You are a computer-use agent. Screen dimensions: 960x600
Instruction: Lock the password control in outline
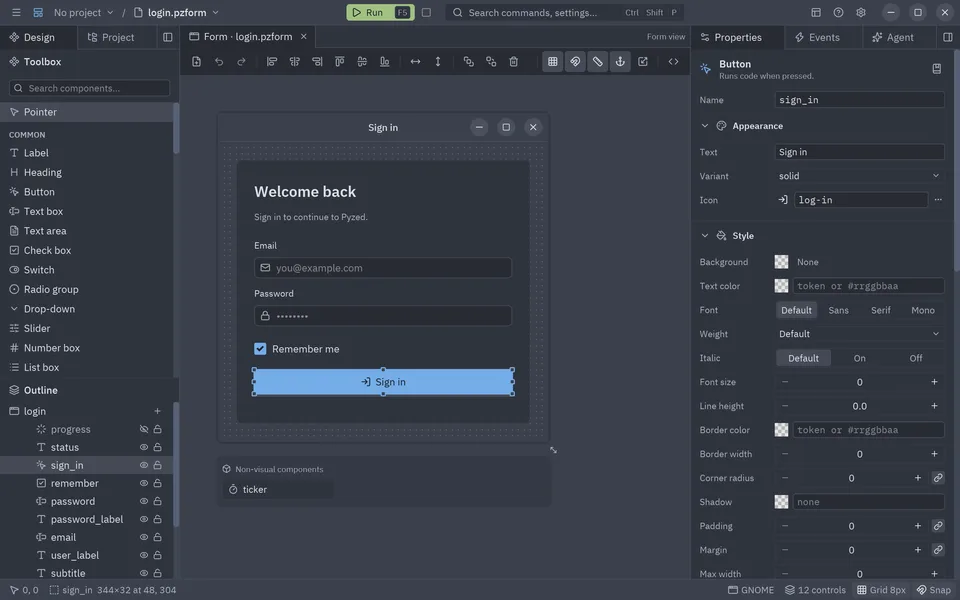coord(157,501)
